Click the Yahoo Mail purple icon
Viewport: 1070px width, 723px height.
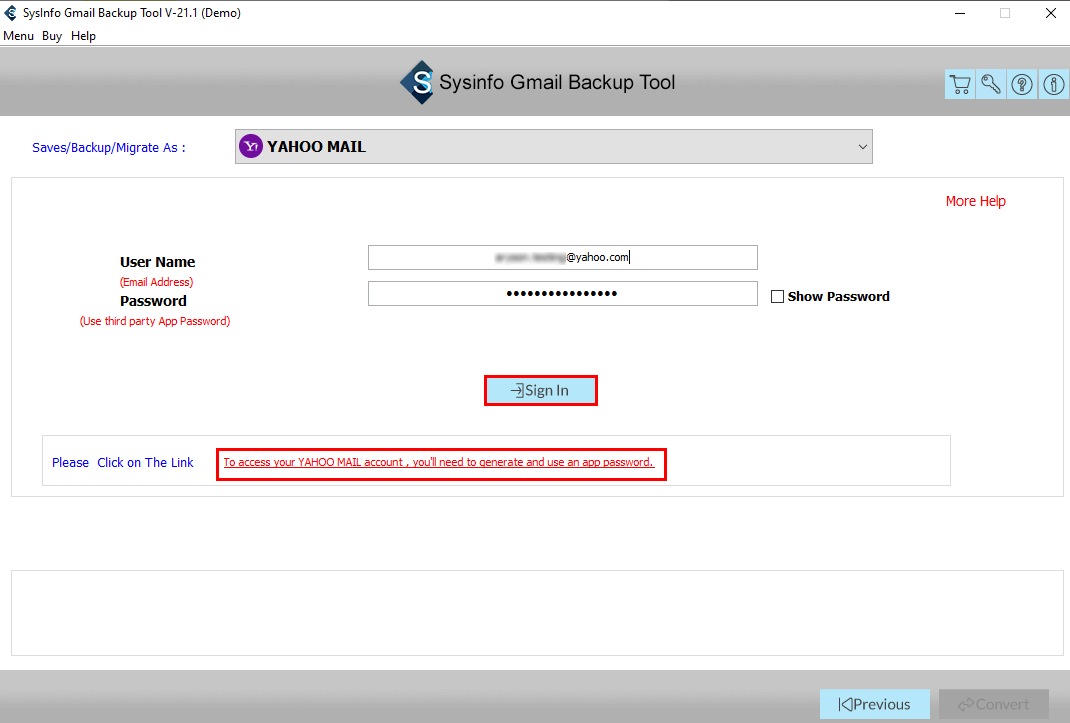pos(251,146)
